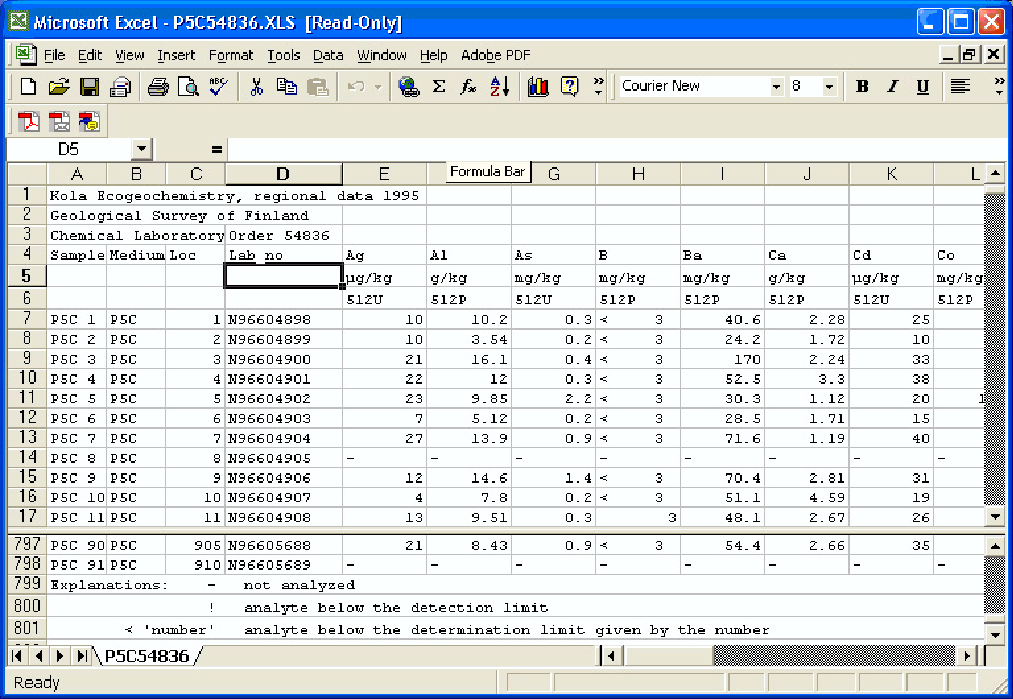Toggle Underline formatting
The height and width of the screenshot is (699, 1013).
click(x=922, y=87)
